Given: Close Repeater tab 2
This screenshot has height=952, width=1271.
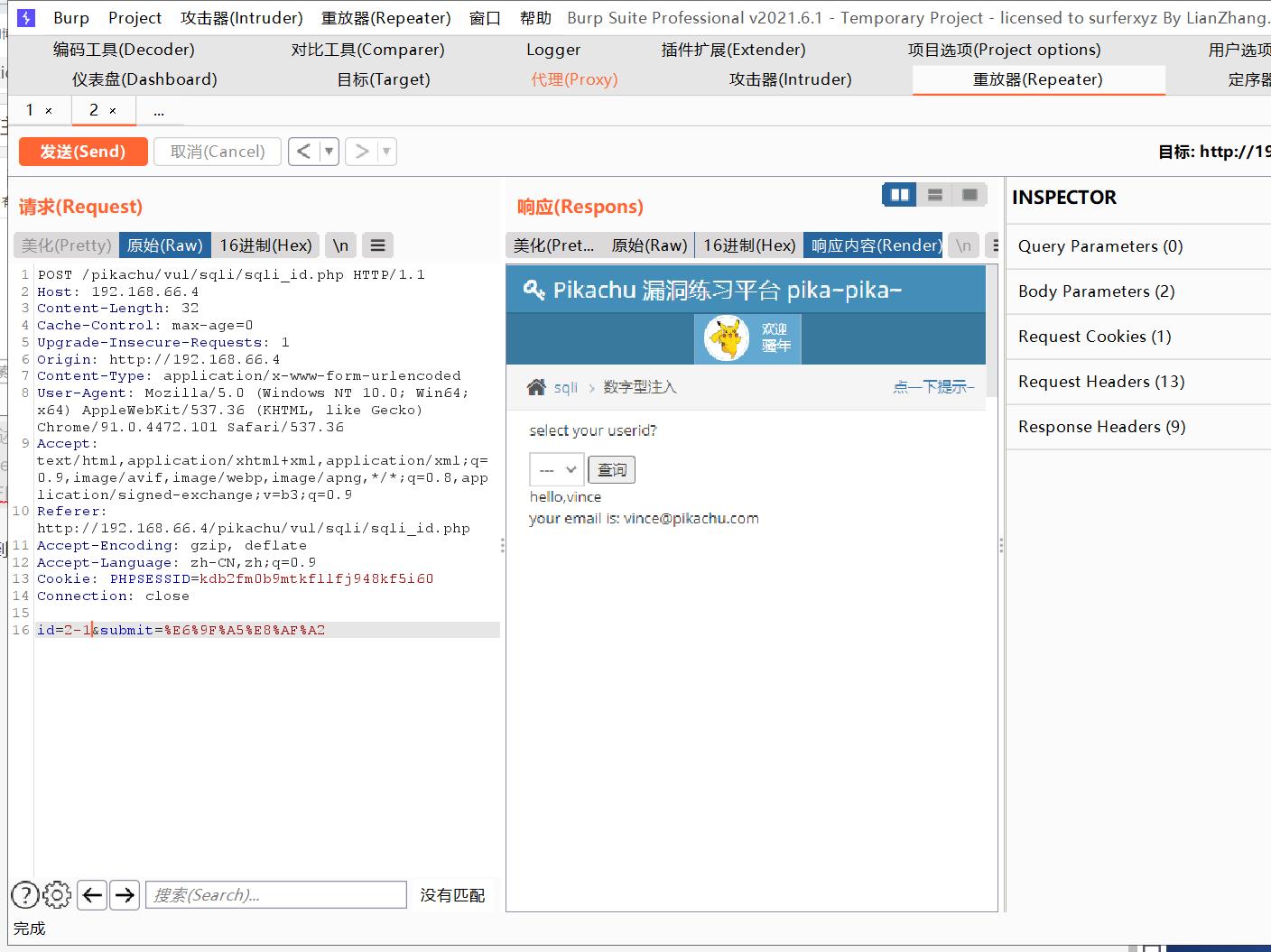Looking at the screenshot, I should click(x=113, y=111).
